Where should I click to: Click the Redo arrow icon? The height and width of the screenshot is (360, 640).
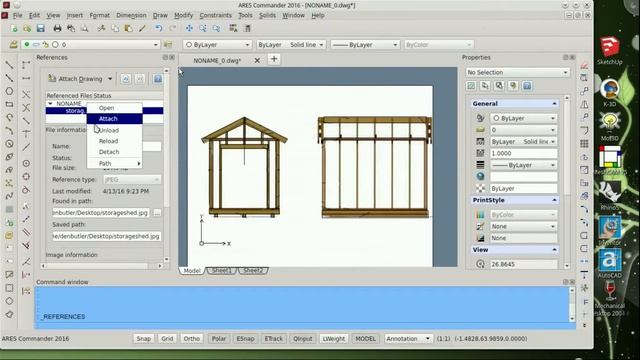pos(173,29)
